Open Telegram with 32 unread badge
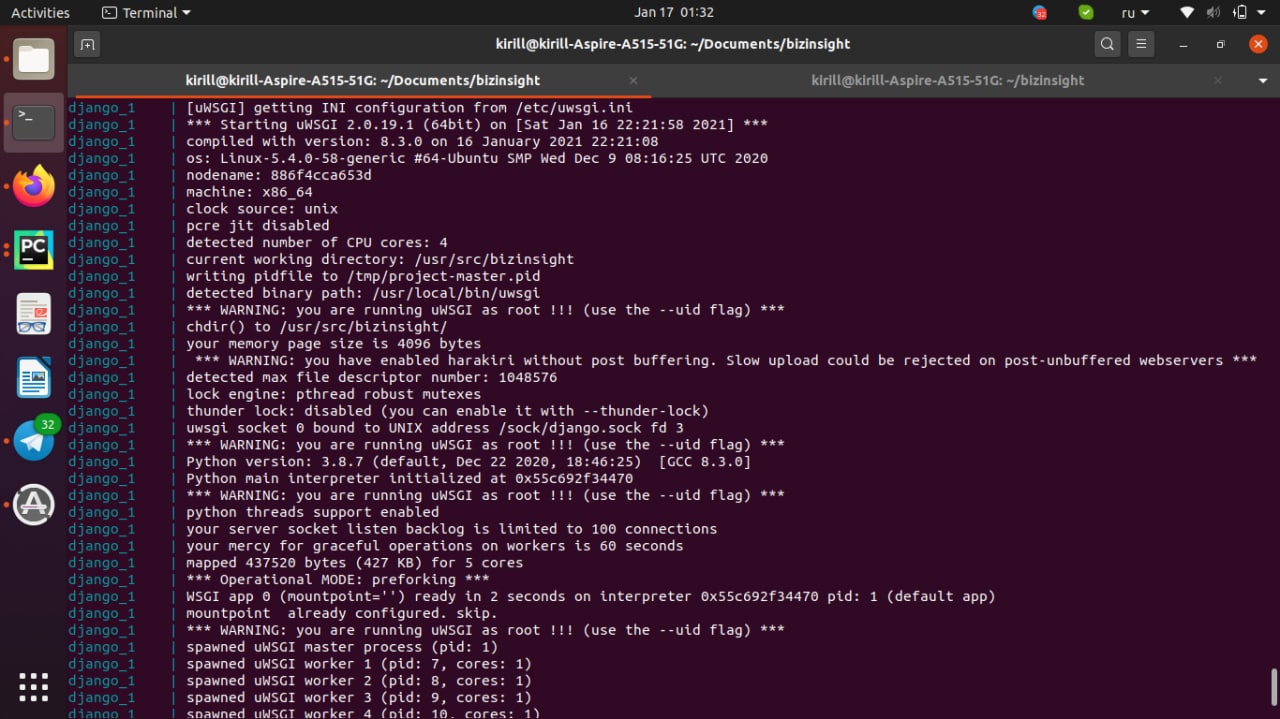 tap(34, 440)
